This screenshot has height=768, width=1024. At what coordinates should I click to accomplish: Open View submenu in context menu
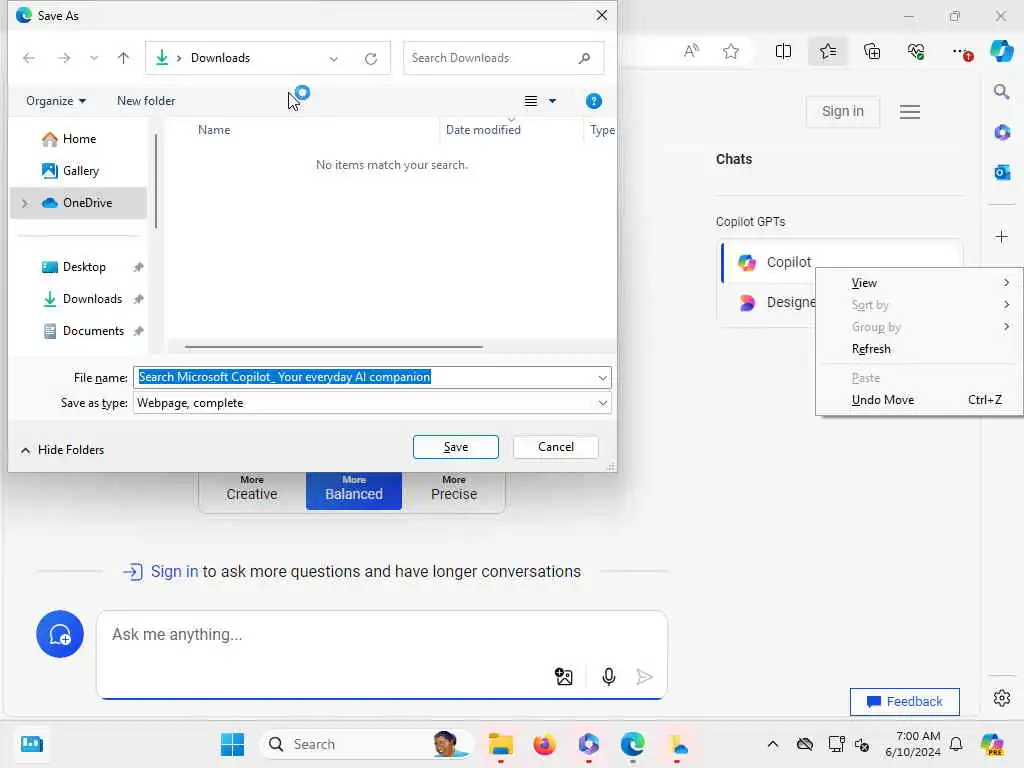click(919, 283)
